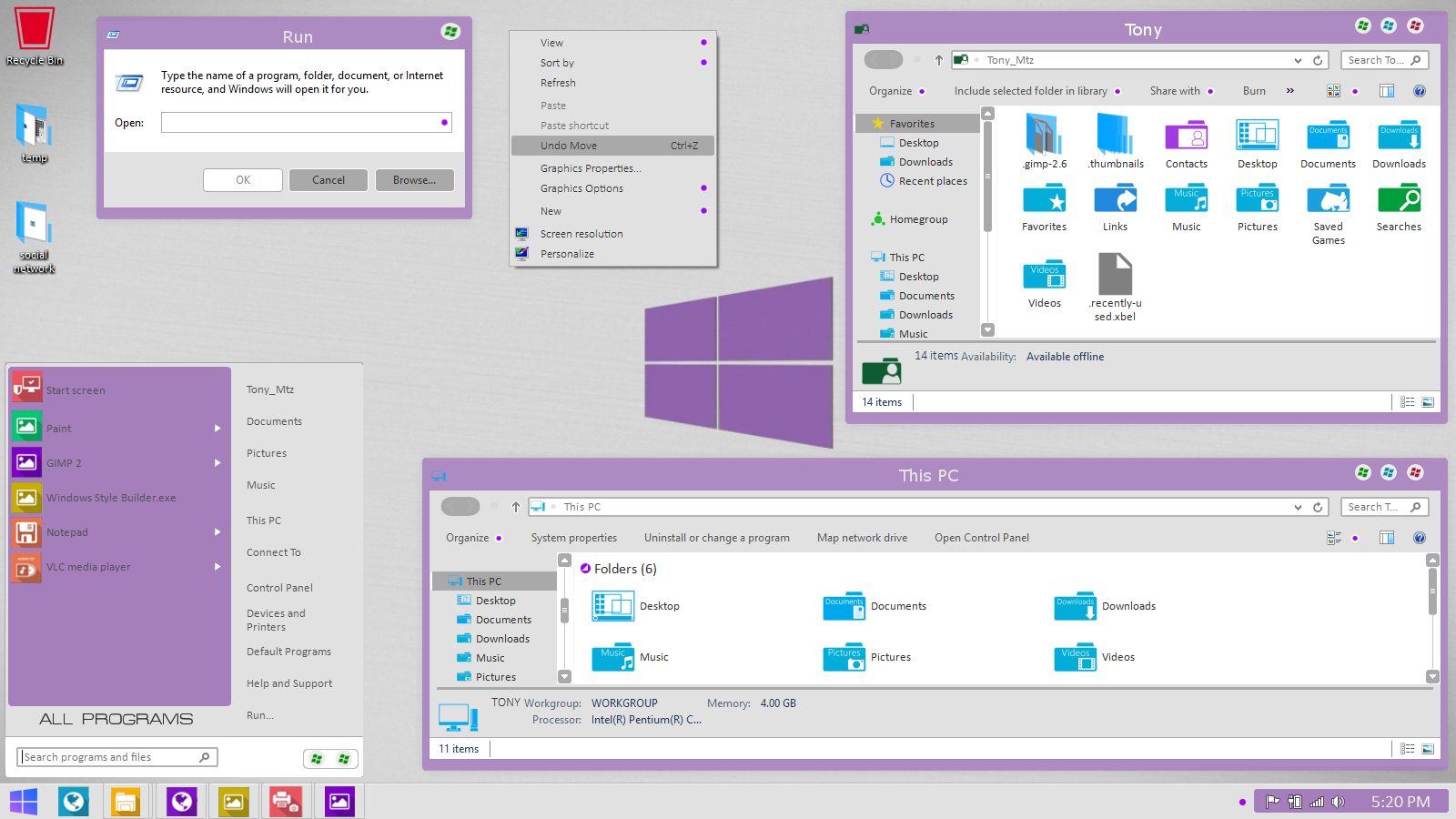
Task: Choose Undo Move from context menu
Action: [613, 146]
